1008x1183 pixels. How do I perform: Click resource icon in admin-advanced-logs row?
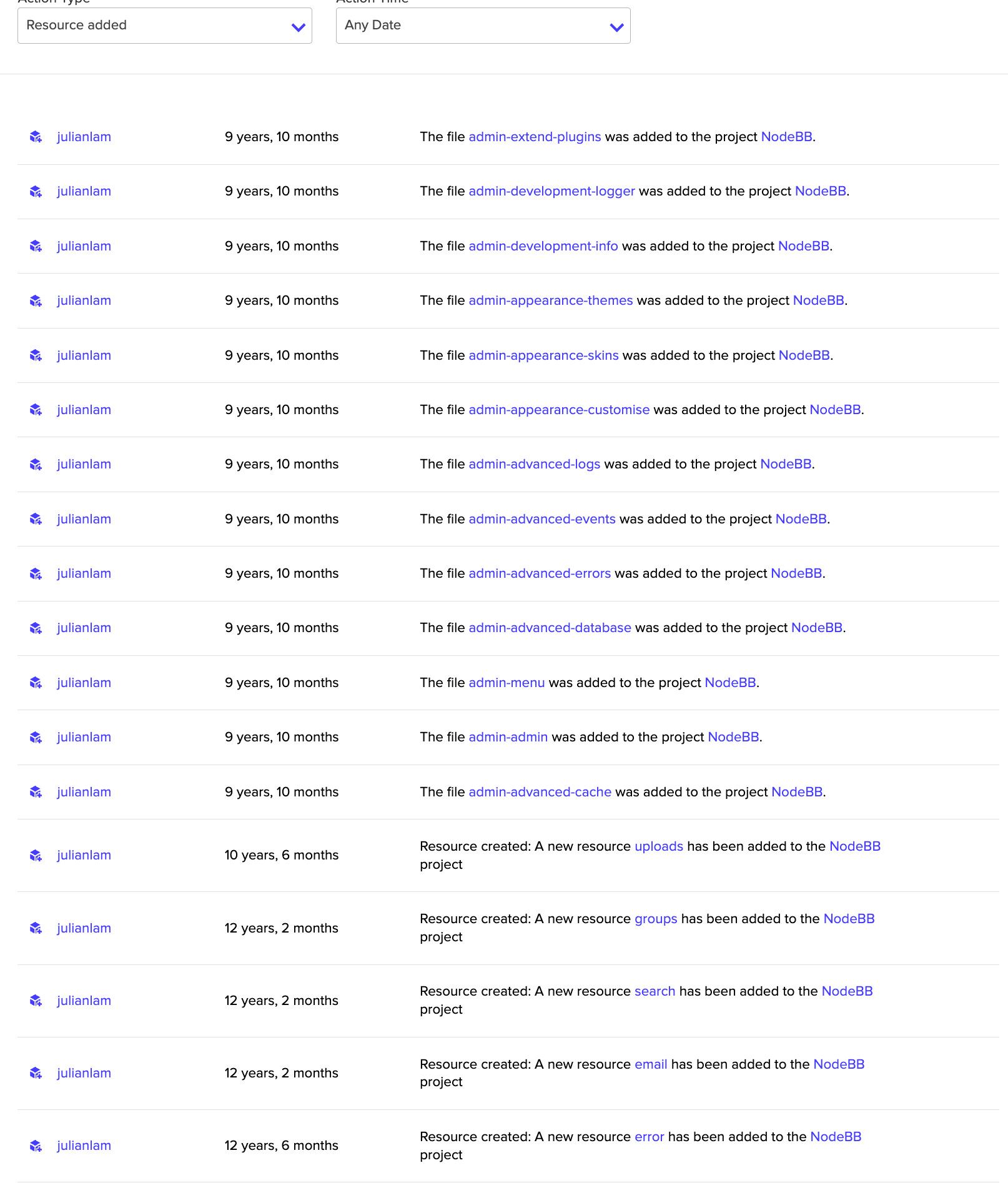click(36, 464)
